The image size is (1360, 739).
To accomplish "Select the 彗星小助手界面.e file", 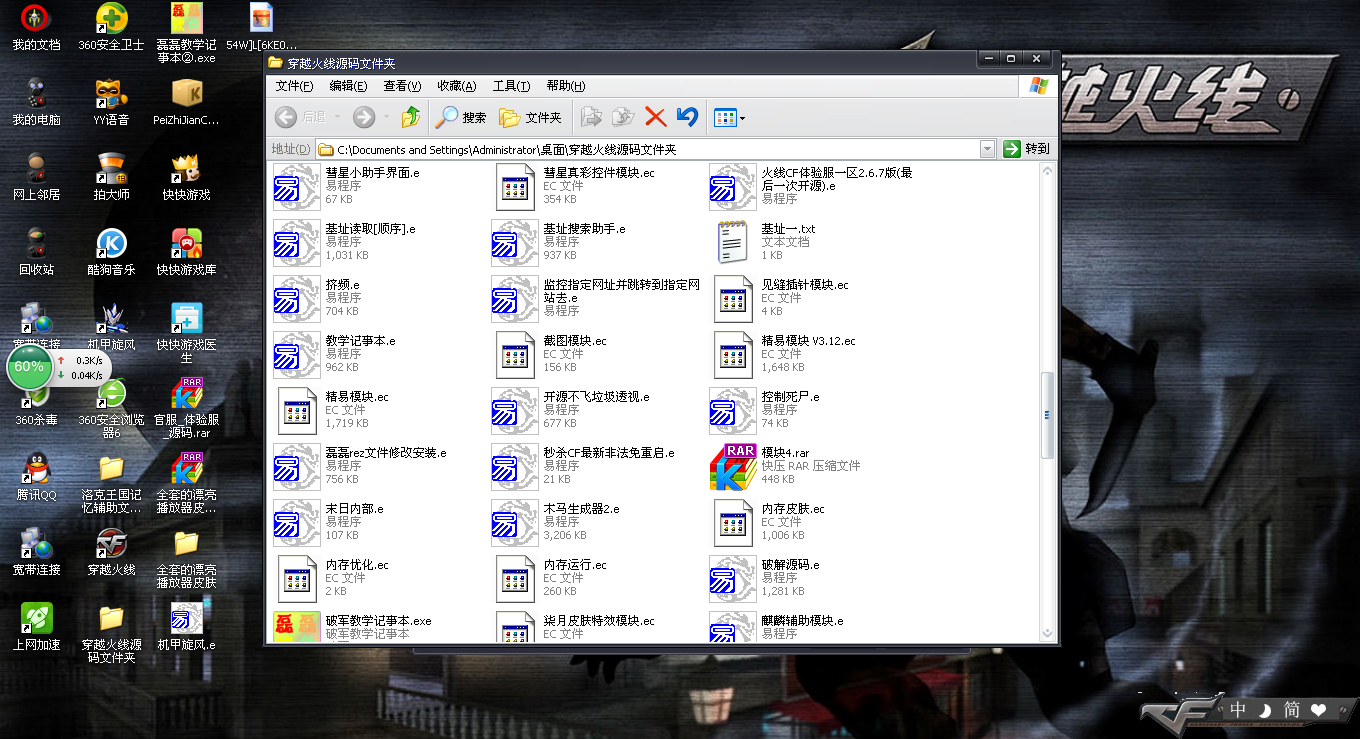I will pyautogui.click(x=346, y=186).
